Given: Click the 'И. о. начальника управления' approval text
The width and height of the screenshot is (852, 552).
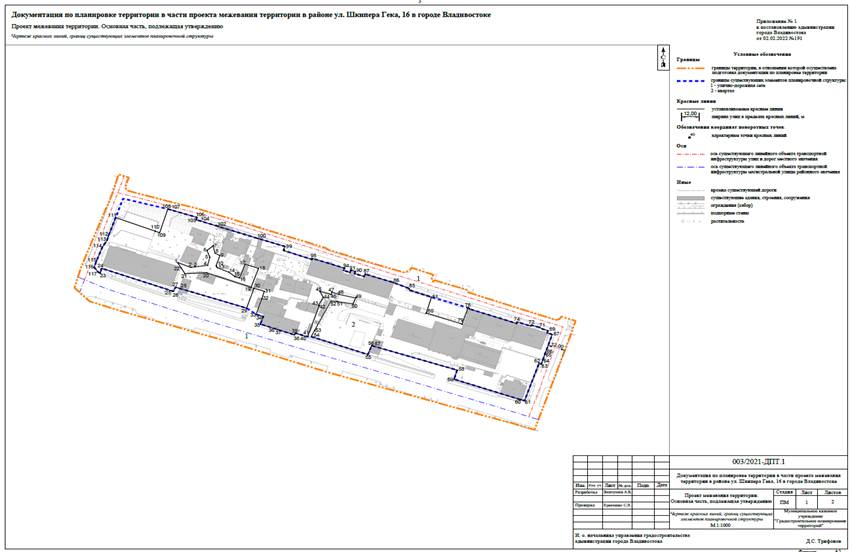Looking at the screenshot, I should [632, 538].
